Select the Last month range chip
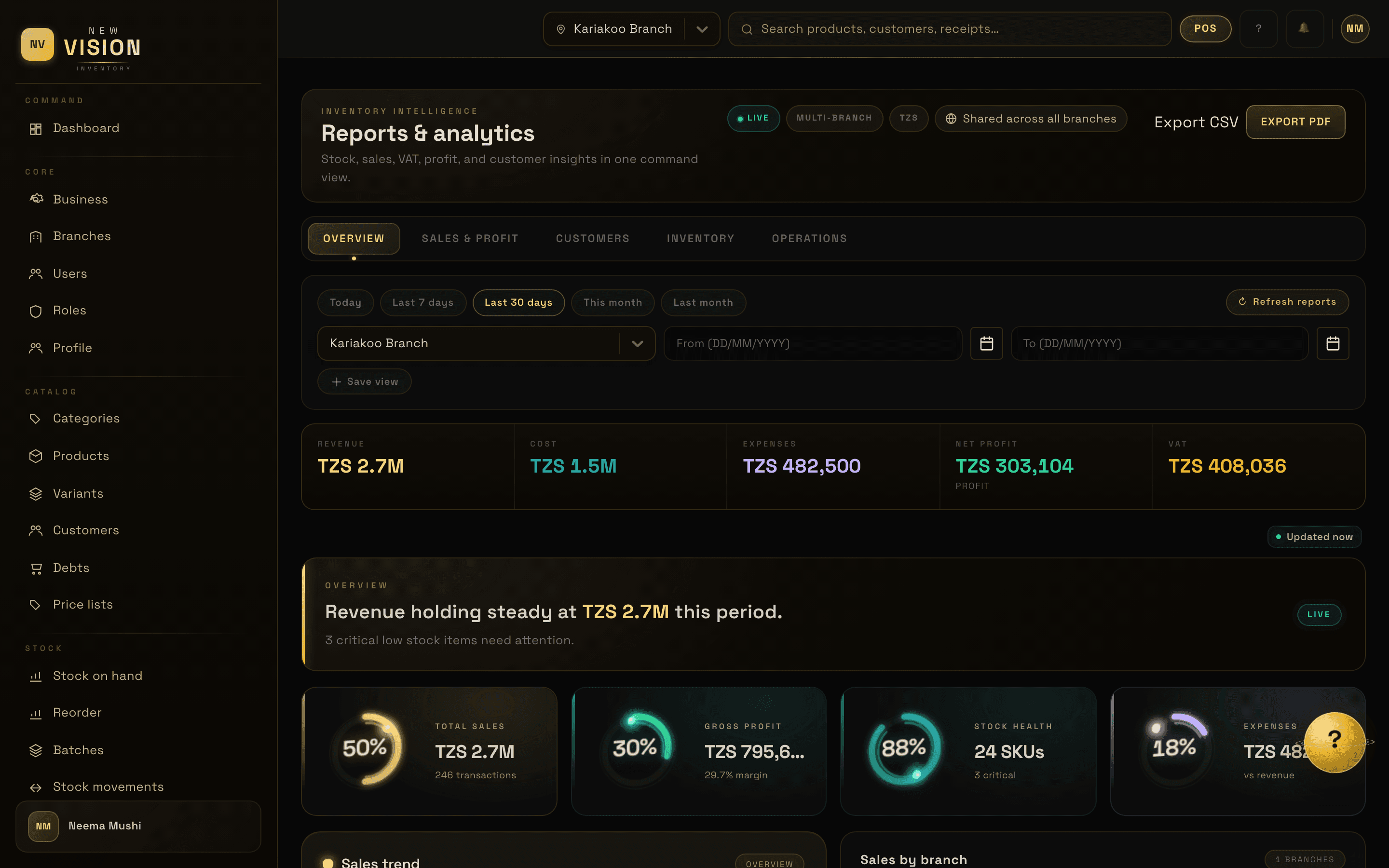Image resolution: width=1389 pixels, height=868 pixels. pos(703,302)
